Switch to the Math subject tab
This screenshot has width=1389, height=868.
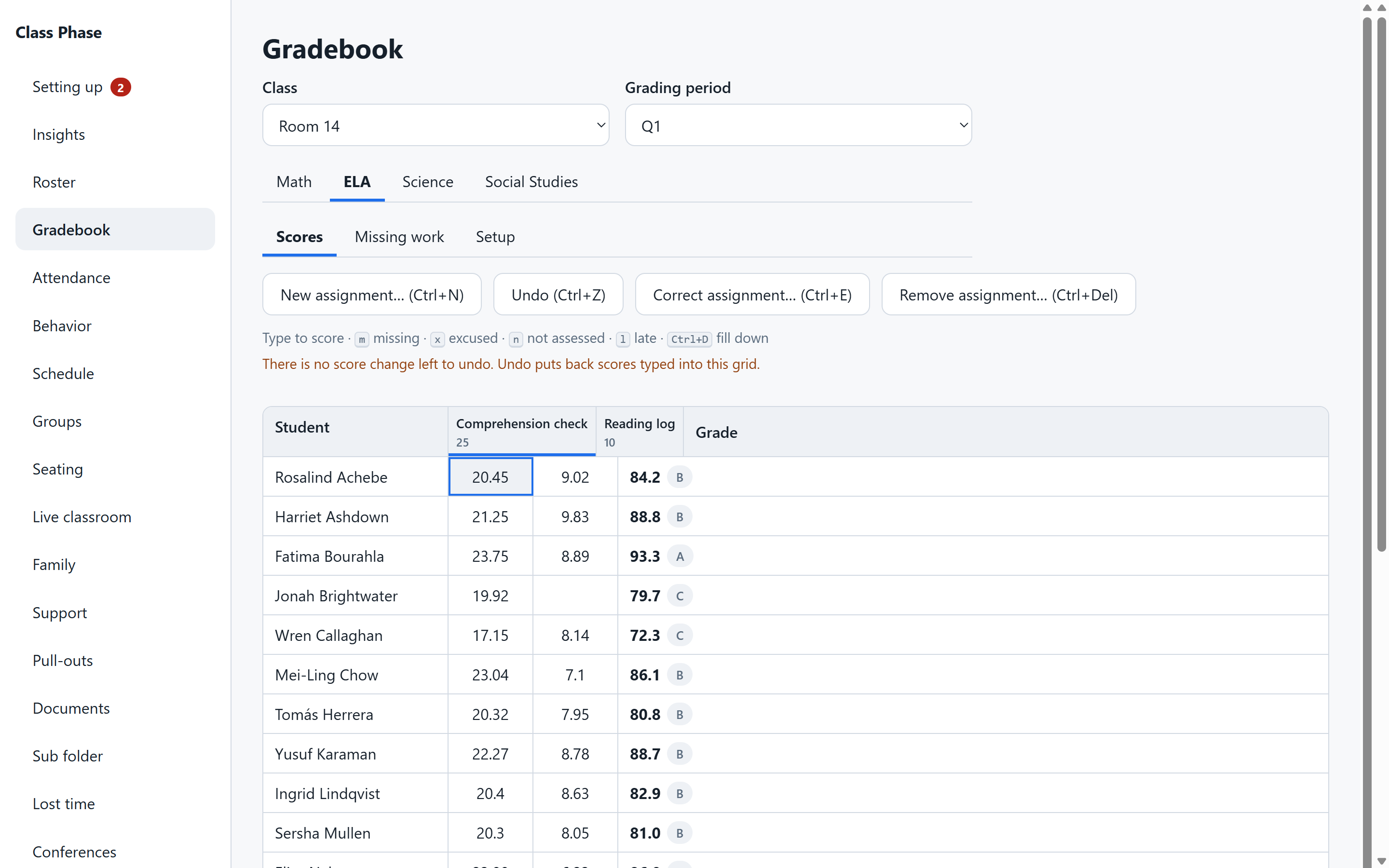pyautogui.click(x=294, y=182)
